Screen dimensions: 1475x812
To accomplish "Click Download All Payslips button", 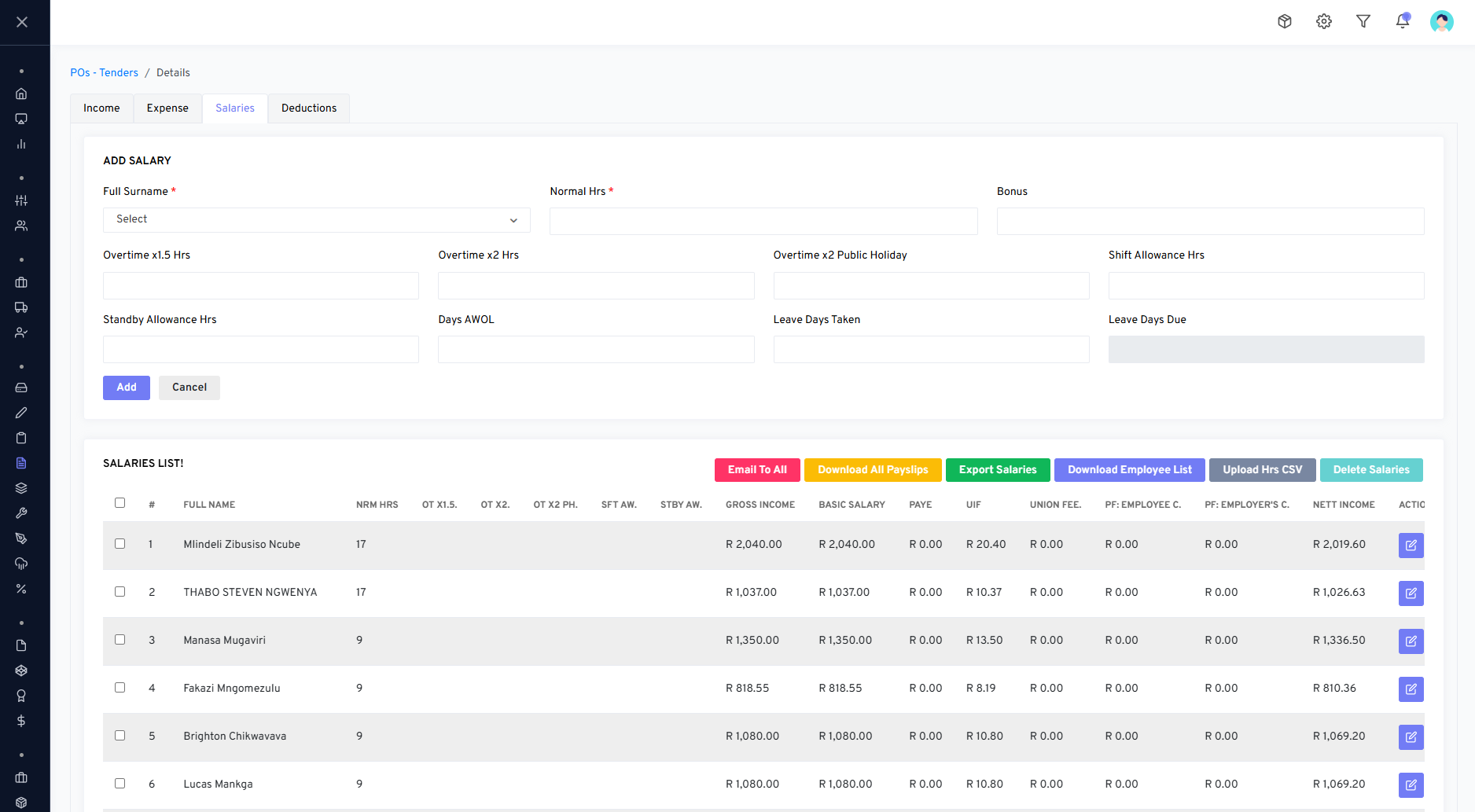I will [x=873, y=470].
